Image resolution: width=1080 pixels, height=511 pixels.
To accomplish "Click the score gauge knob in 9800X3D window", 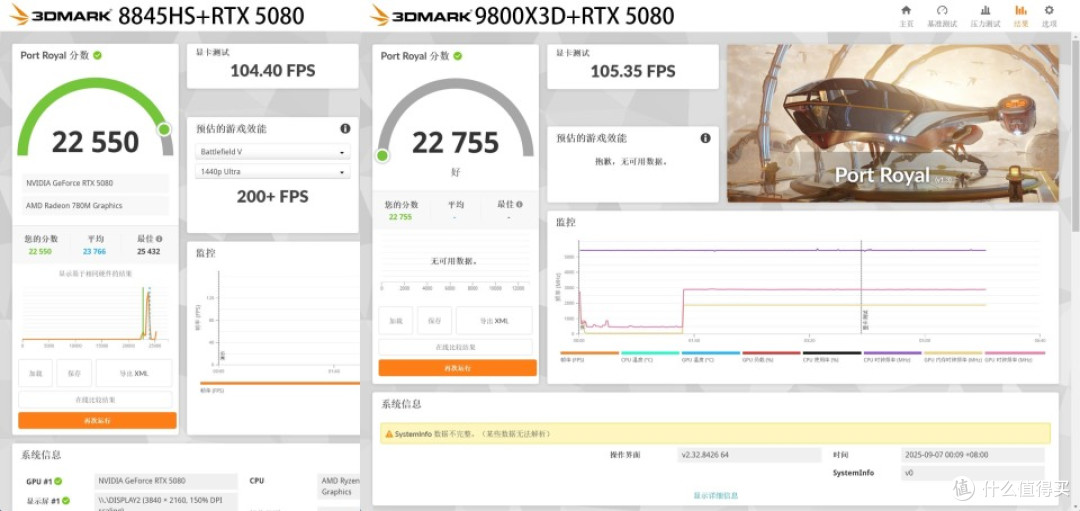I will (383, 156).
